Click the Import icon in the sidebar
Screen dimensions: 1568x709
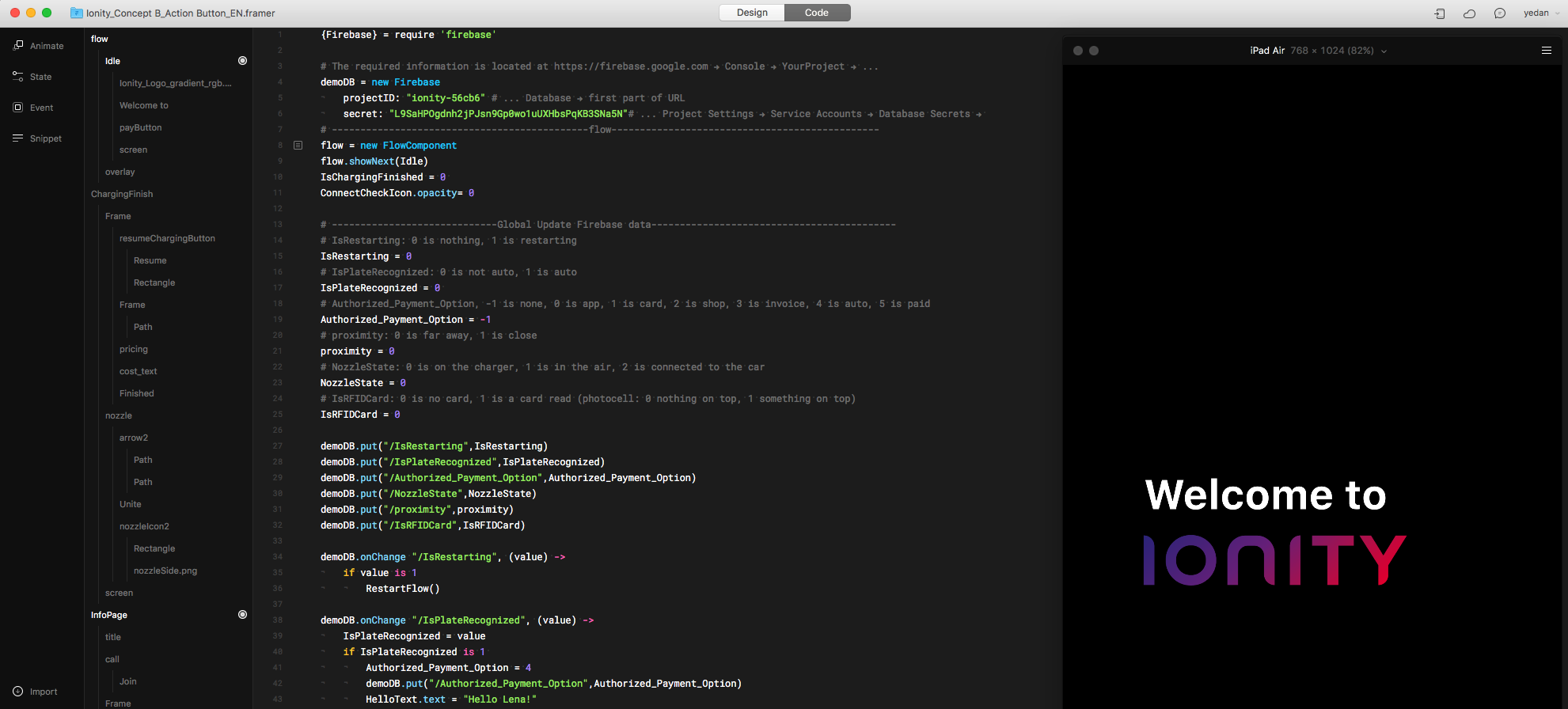(x=18, y=692)
